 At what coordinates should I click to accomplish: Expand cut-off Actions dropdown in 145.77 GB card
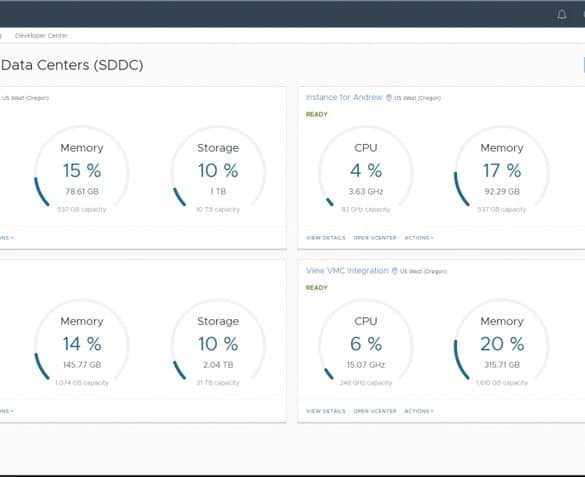pyautogui.click(x=7, y=411)
